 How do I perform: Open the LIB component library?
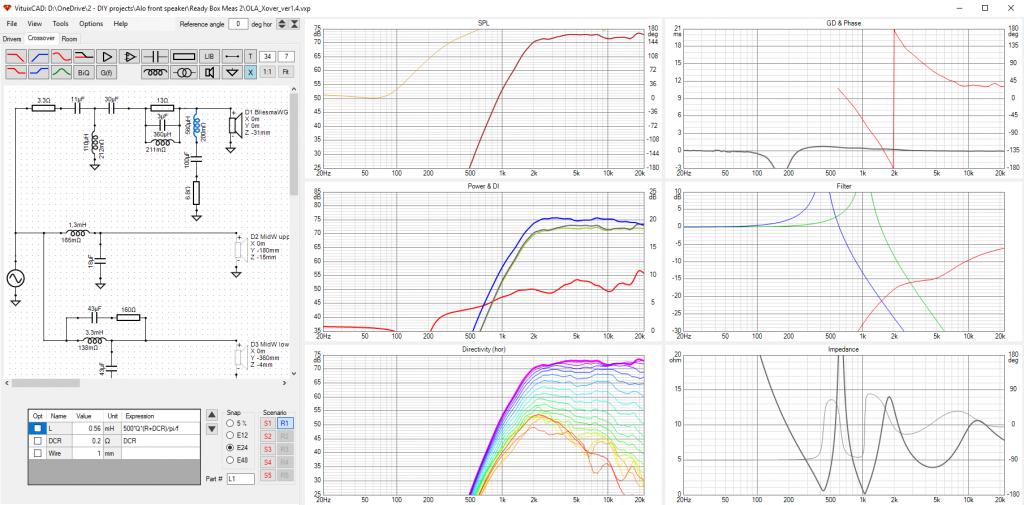click(x=210, y=56)
